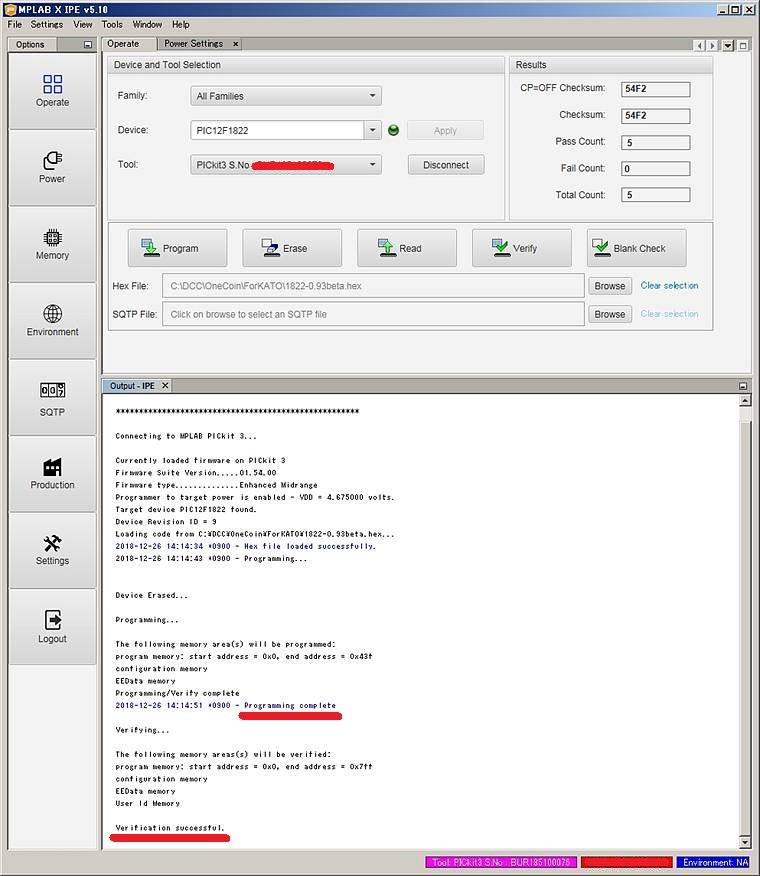Viewport: 760px width, 876px height.
Task: Click the Erase button
Action: [292, 248]
